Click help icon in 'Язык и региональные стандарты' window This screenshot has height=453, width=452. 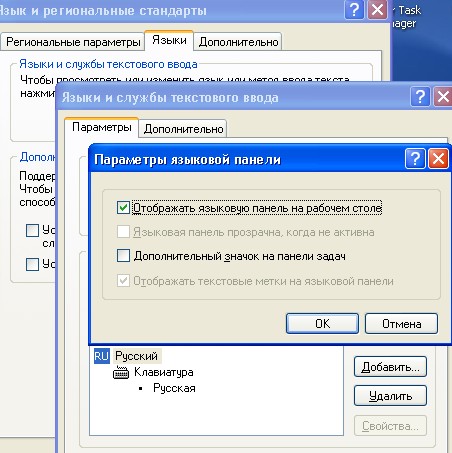(354, 10)
